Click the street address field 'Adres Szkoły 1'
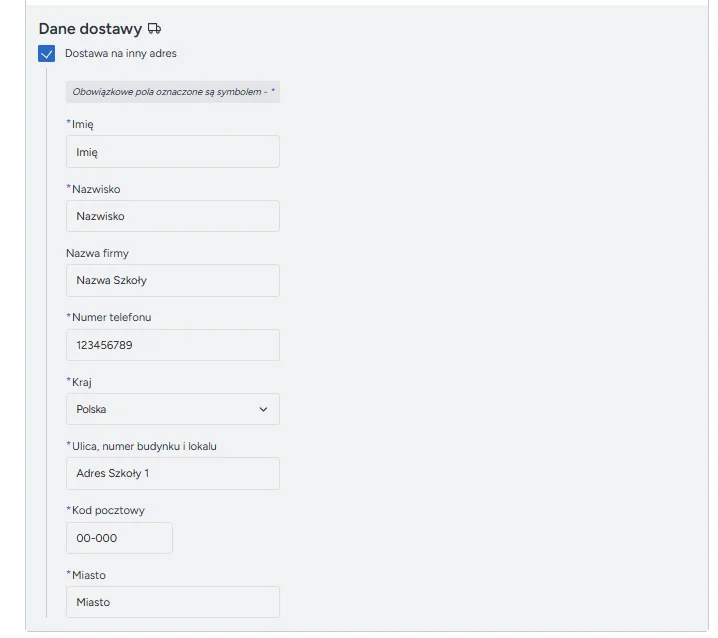718x638 pixels. click(x=173, y=473)
